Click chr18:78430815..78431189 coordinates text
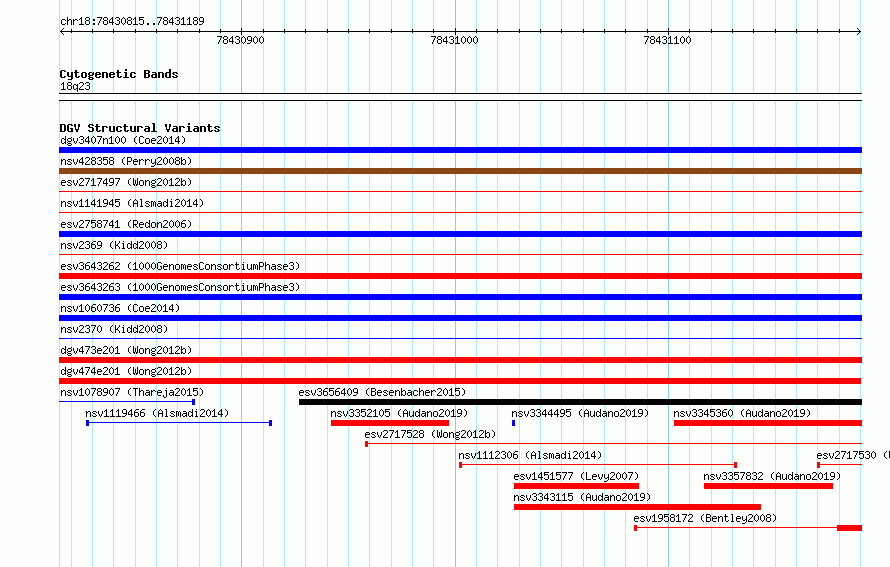Image resolution: width=890 pixels, height=567 pixels. coord(132,21)
